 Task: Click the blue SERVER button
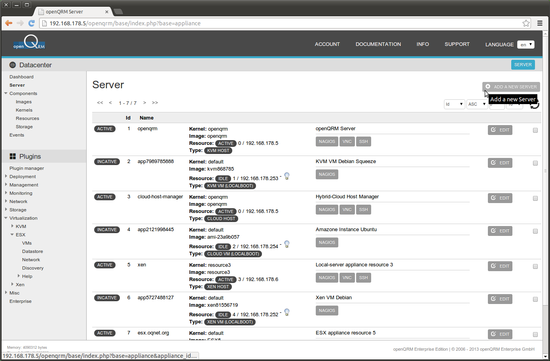(523, 65)
